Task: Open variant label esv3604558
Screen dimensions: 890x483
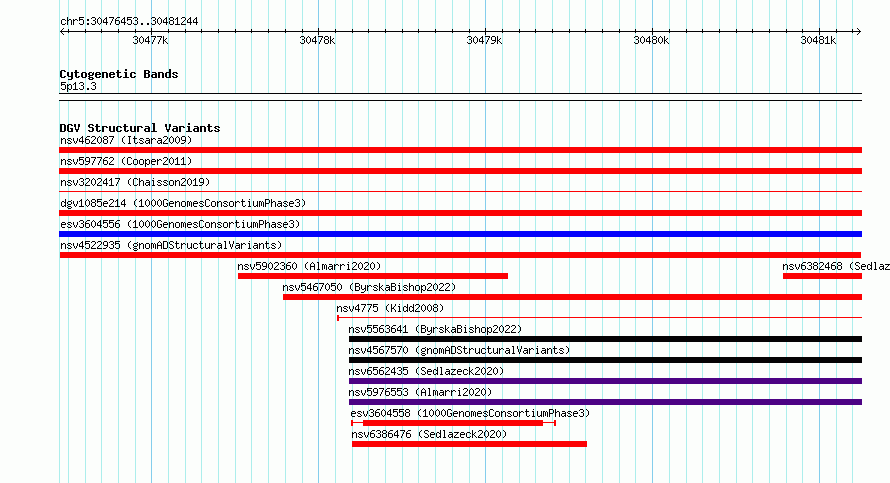Action: tap(470, 413)
